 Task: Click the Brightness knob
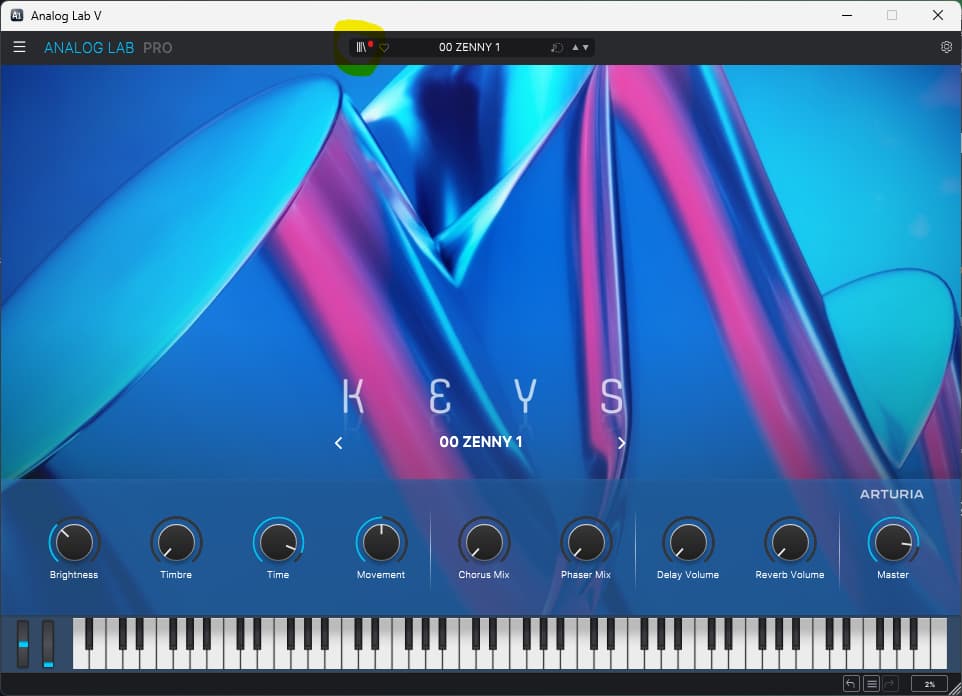point(74,542)
